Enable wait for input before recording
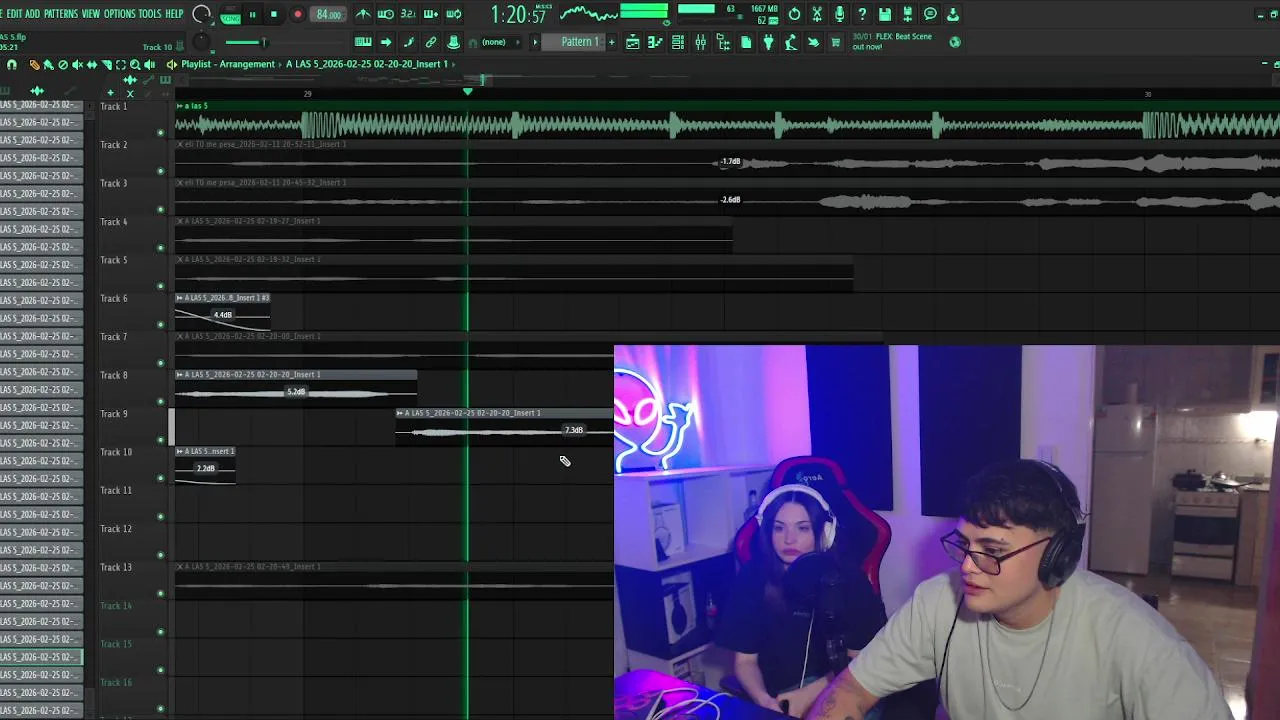 [x=385, y=14]
